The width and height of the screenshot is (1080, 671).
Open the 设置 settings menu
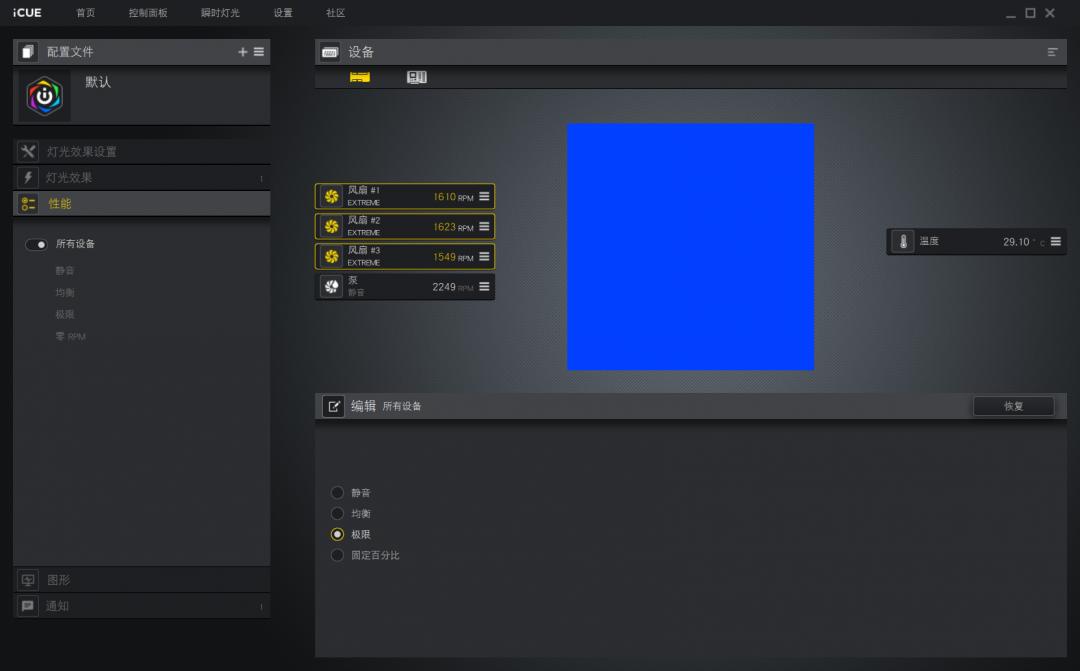(282, 13)
